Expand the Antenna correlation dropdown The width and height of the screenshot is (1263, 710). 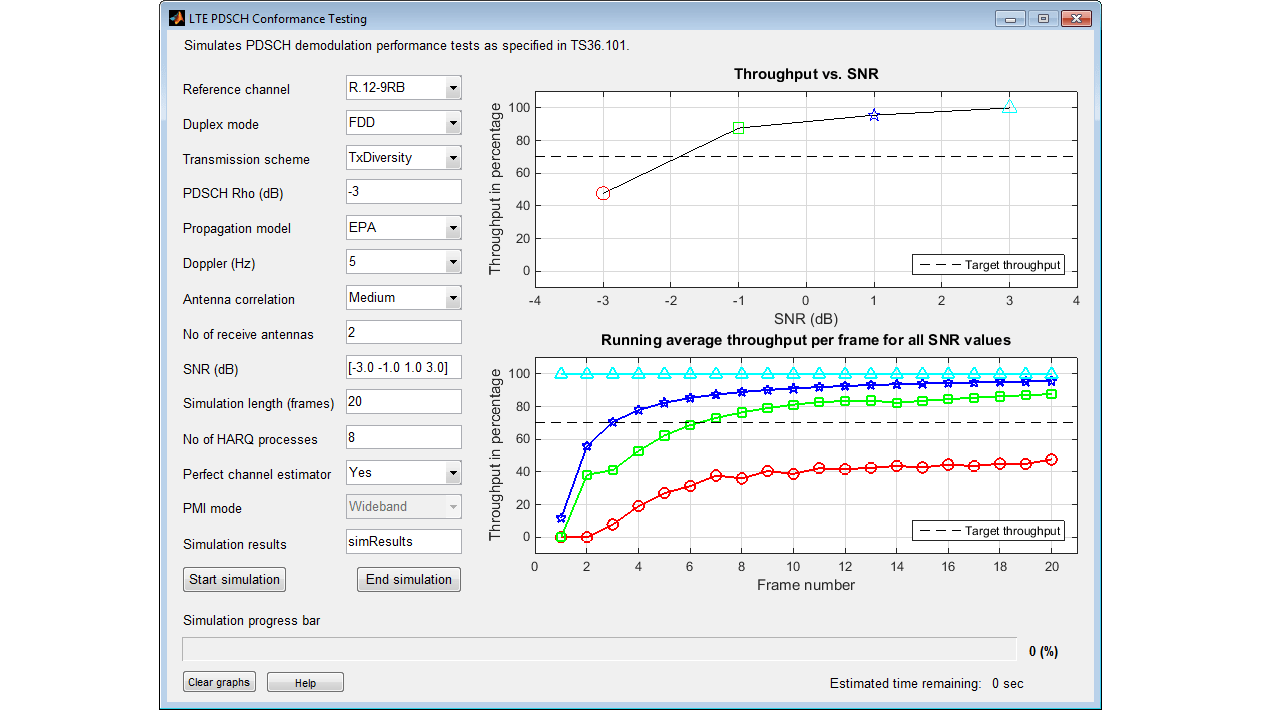coord(403,297)
